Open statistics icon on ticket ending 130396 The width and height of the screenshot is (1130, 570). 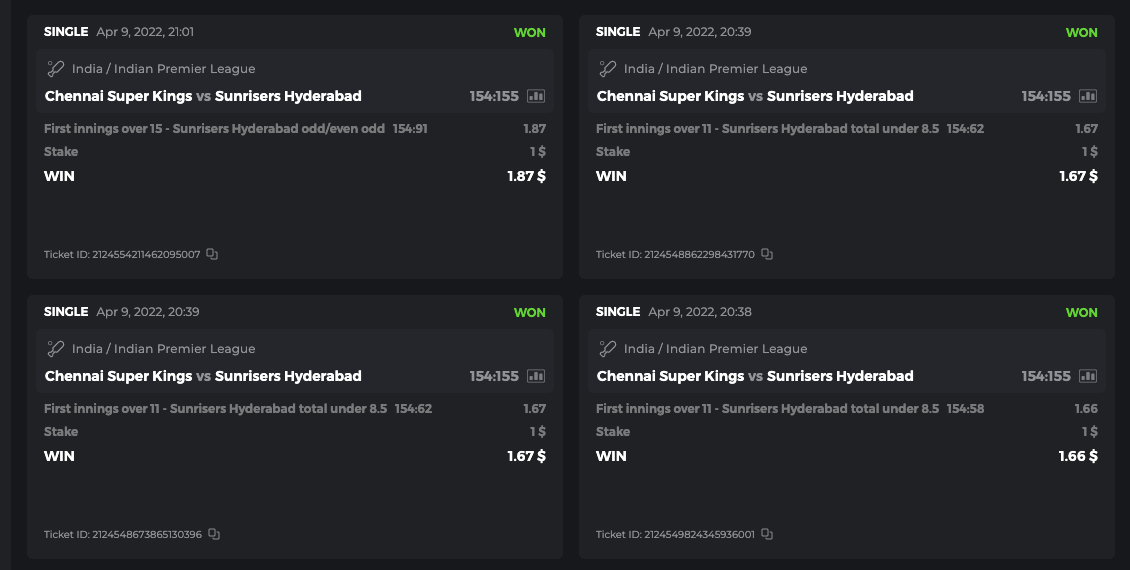tap(536, 376)
